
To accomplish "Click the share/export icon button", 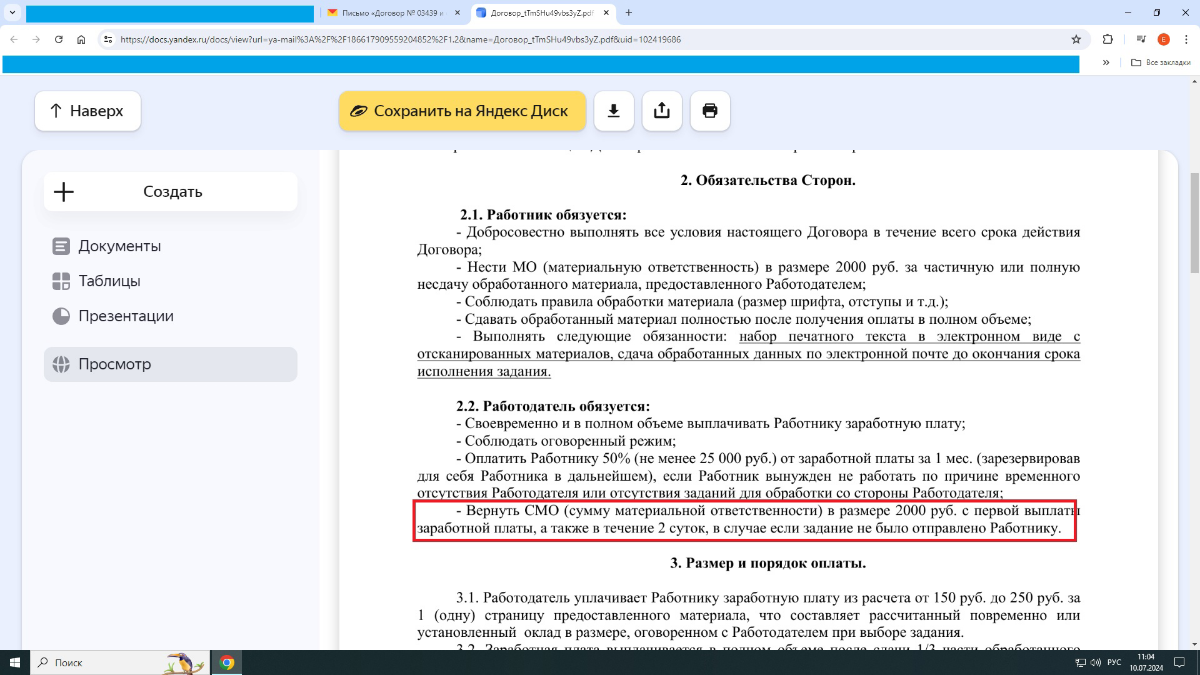I will pos(662,111).
